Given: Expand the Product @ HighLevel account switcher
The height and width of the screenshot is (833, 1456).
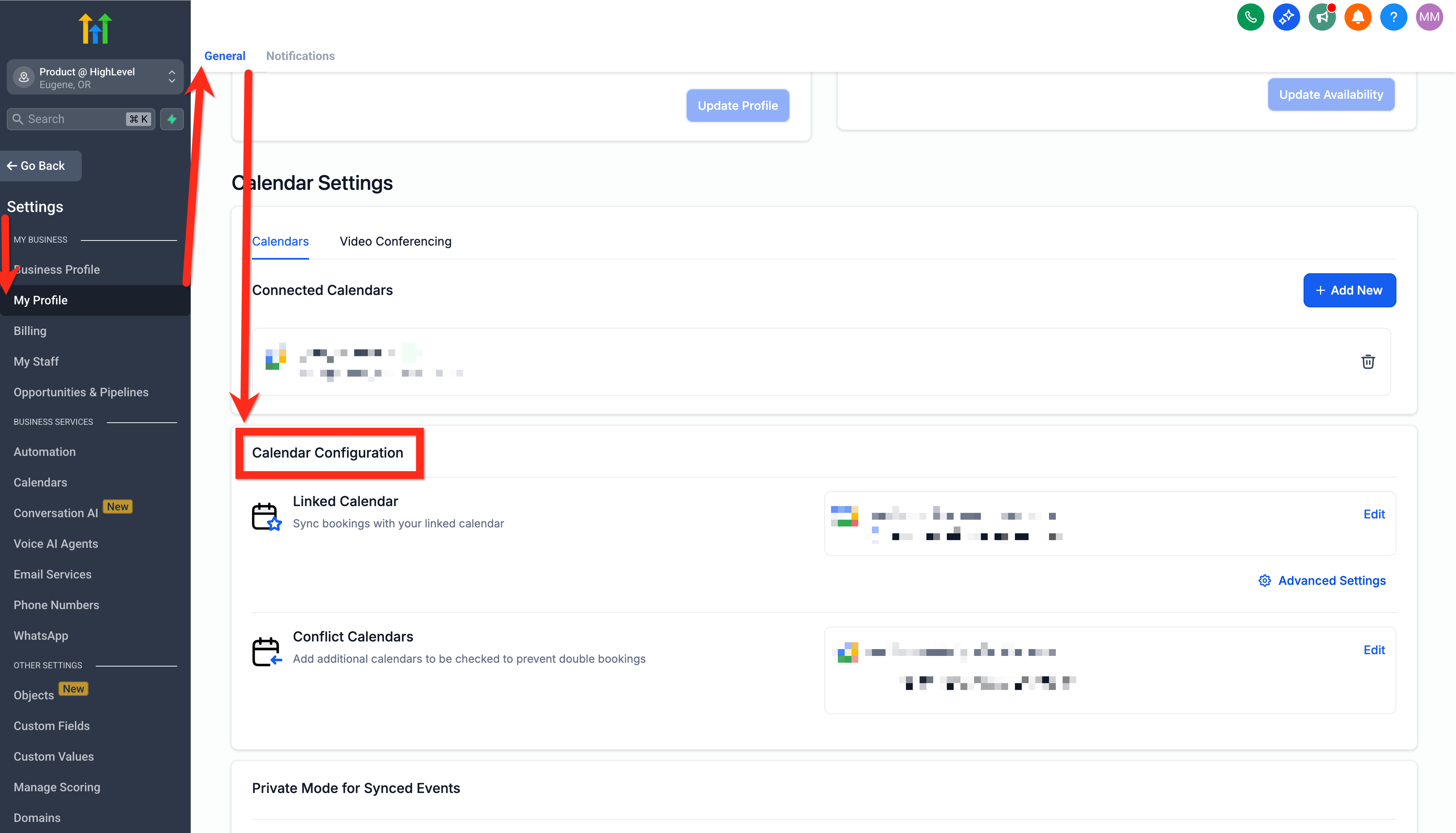Looking at the screenshot, I should [95, 77].
